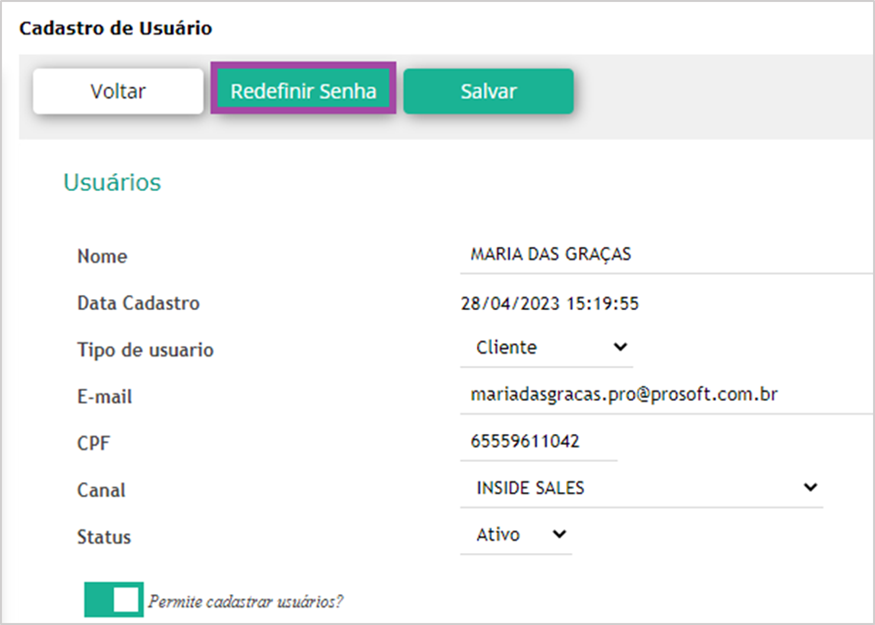The height and width of the screenshot is (625, 875).
Task: Click the CPF label
Action: [x=93, y=444]
